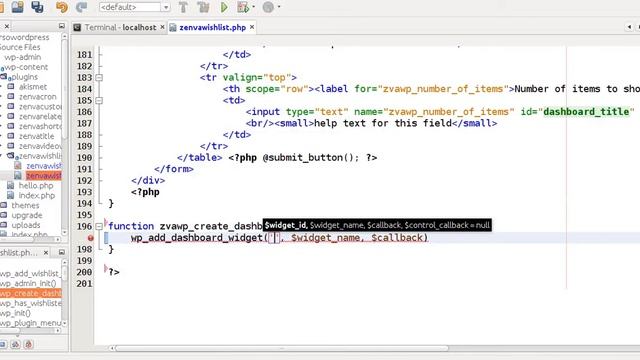This screenshot has height=360, width=640.
Task: Select wp_plugin_menu in Navigator
Action: (31, 323)
